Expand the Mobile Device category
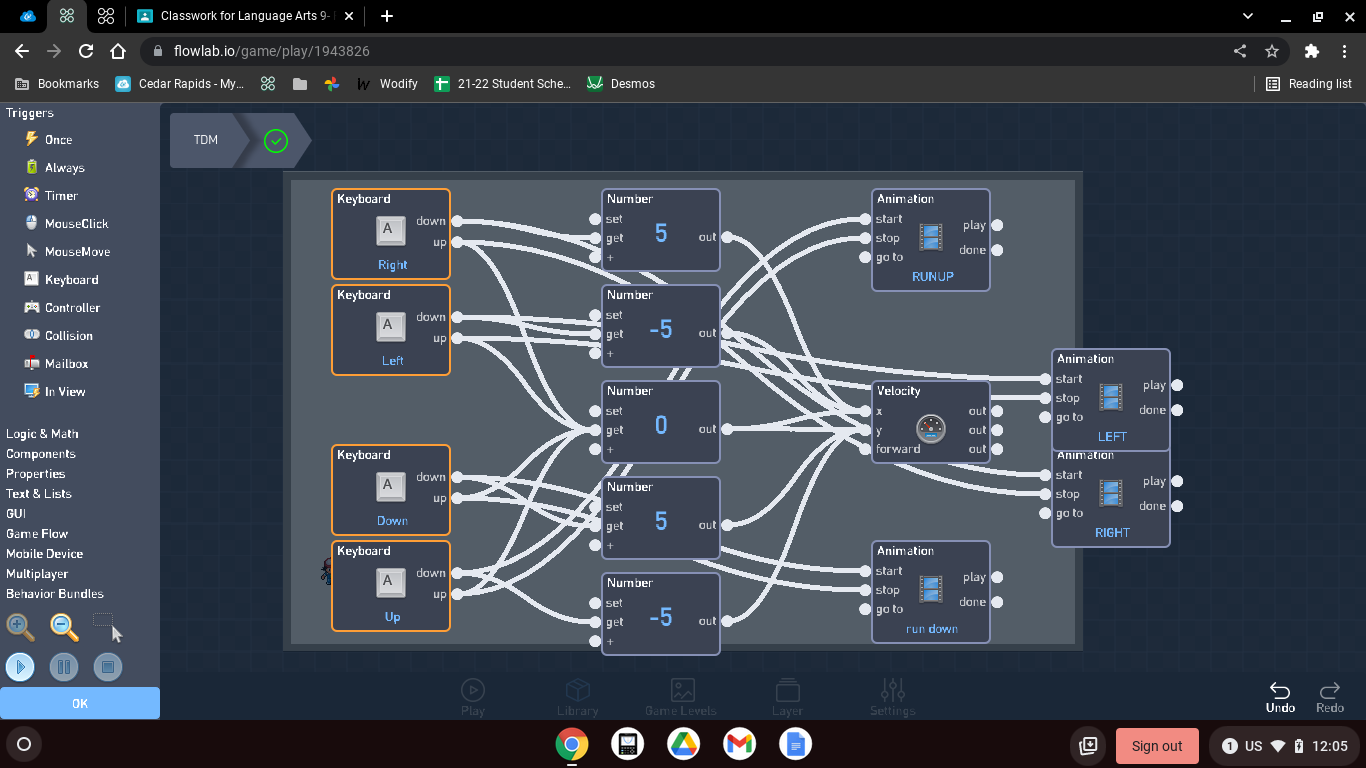This screenshot has width=1366, height=768. tap(45, 554)
